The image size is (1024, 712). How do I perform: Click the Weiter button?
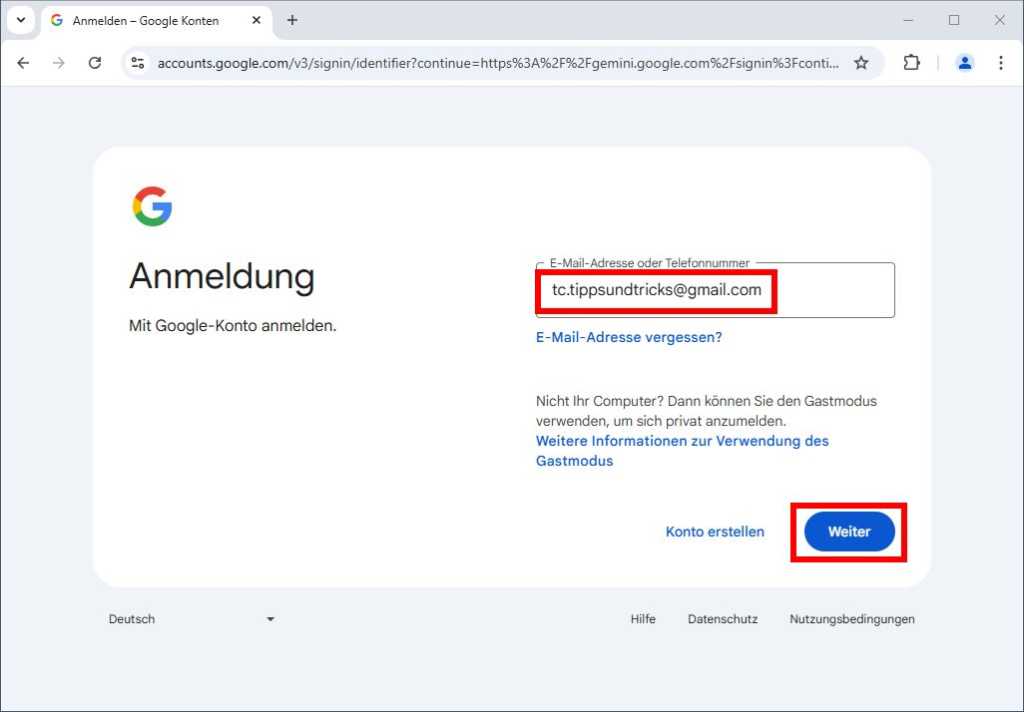click(x=848, y=532)
